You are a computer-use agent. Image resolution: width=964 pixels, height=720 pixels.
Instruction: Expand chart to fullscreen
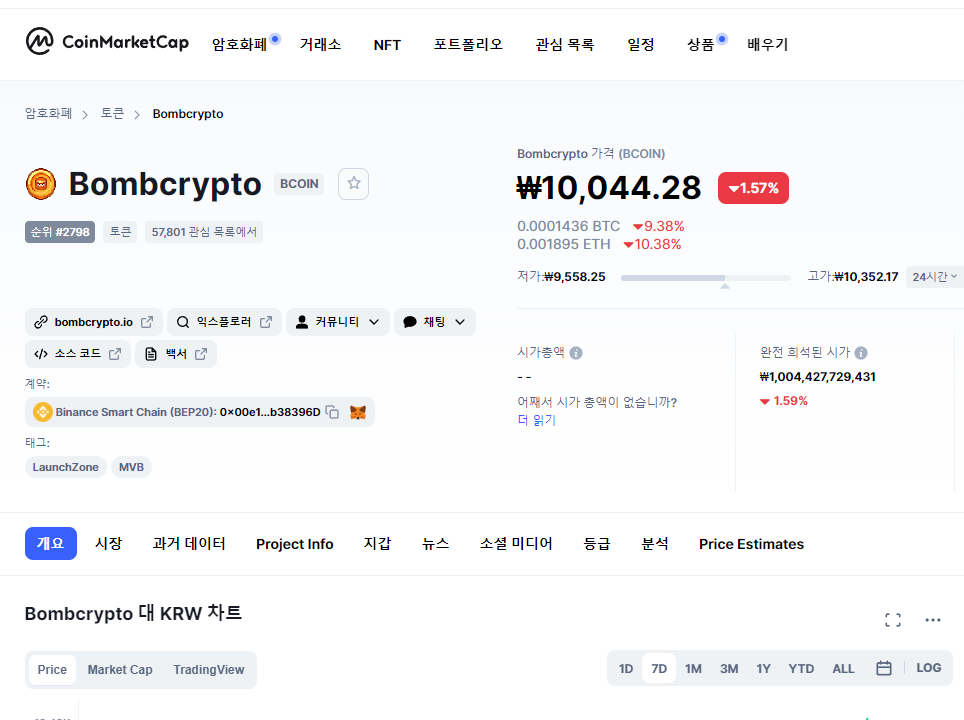893,620
